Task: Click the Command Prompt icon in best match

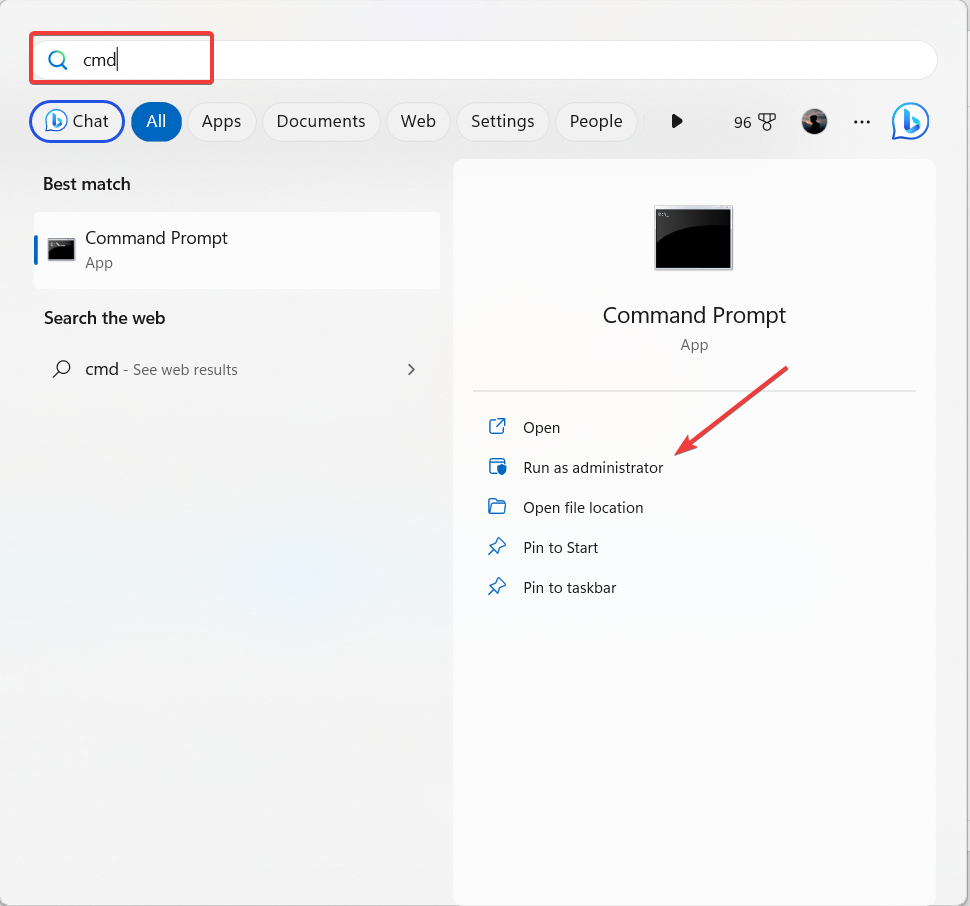Action: [x=61, y=249]
